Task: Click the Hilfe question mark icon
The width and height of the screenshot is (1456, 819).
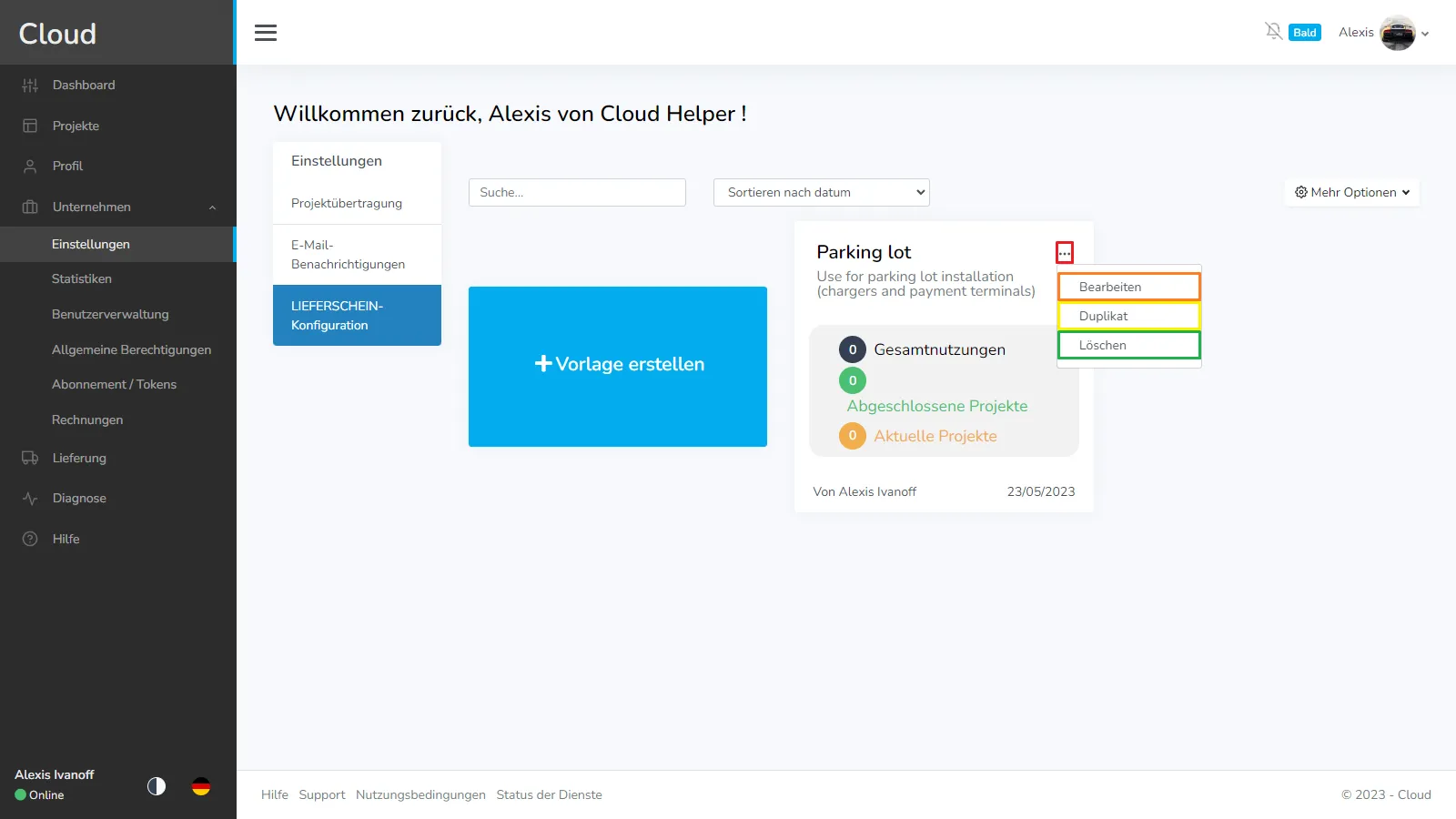Action: (x=30, y=539)
